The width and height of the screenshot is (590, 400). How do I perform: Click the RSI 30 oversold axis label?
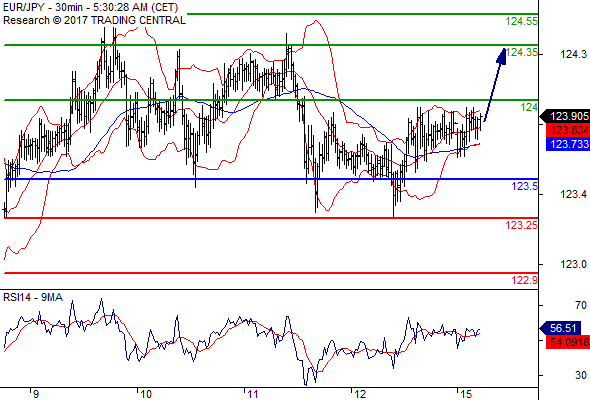pyautogui.click(x=581, y=375)
